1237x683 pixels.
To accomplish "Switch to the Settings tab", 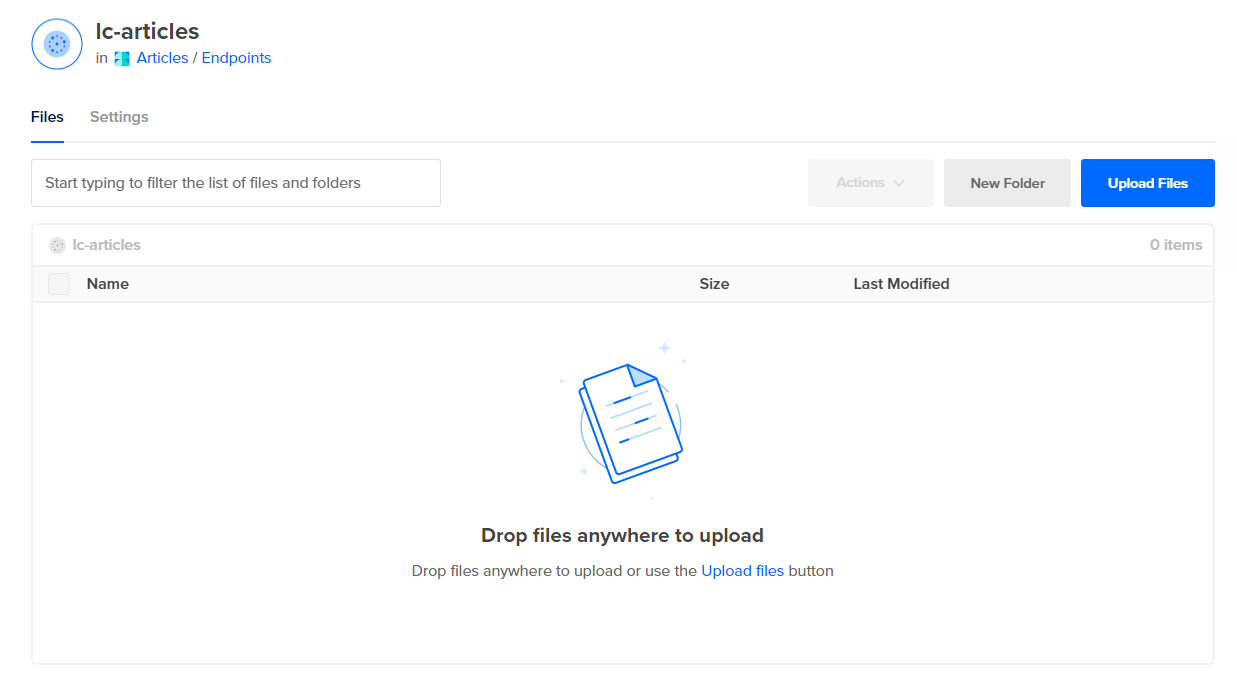I will click(x=119, y=117).
